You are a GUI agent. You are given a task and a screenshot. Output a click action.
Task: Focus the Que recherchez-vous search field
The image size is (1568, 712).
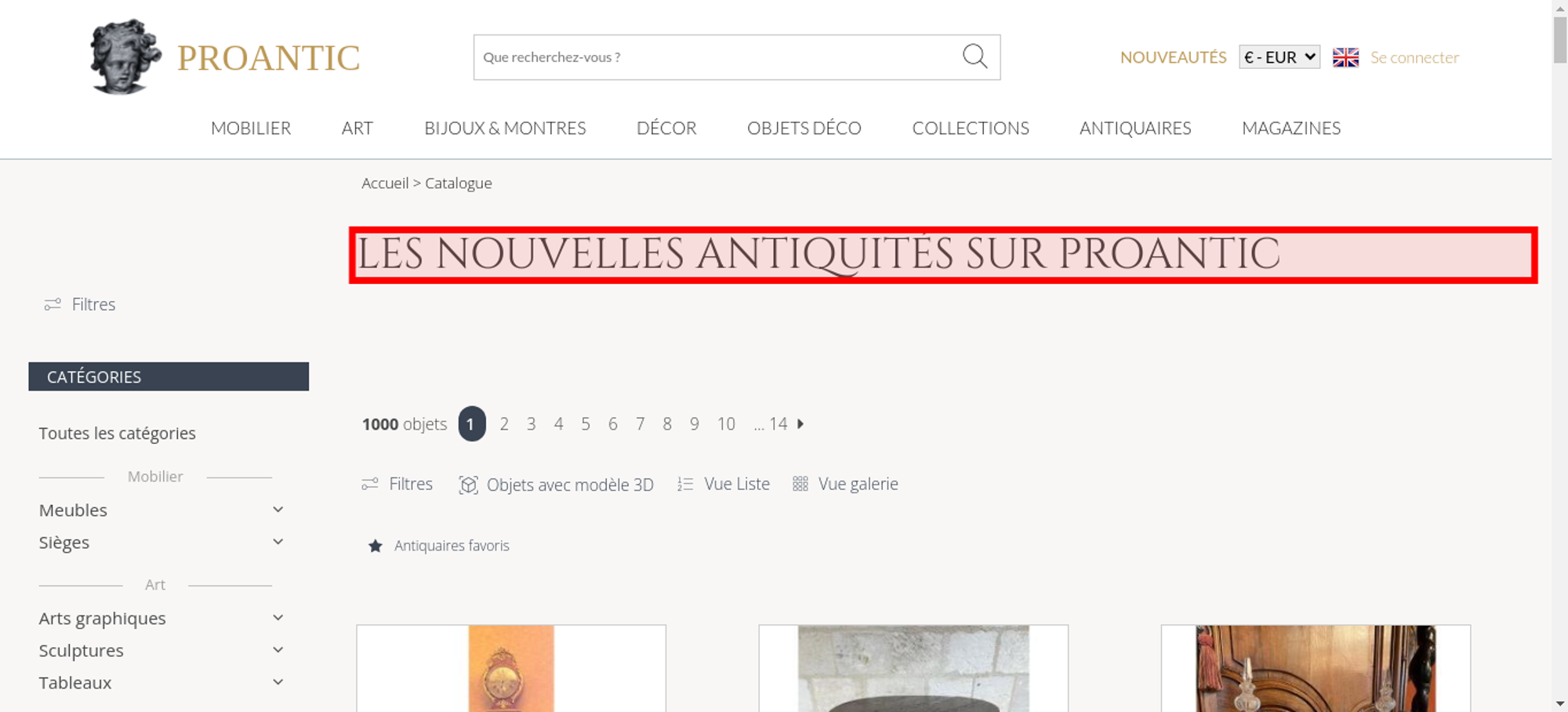point(717,57)
